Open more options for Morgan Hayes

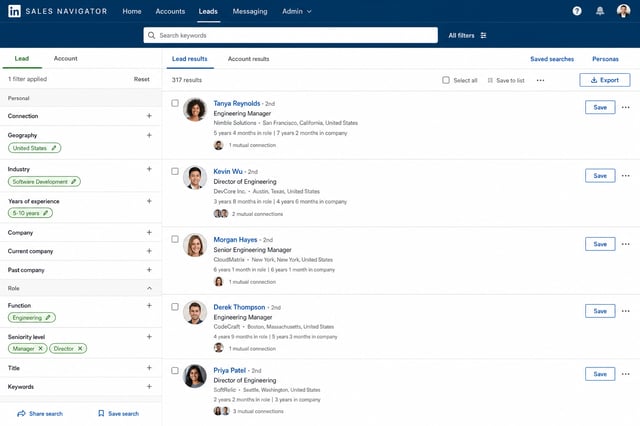point(625,244)
